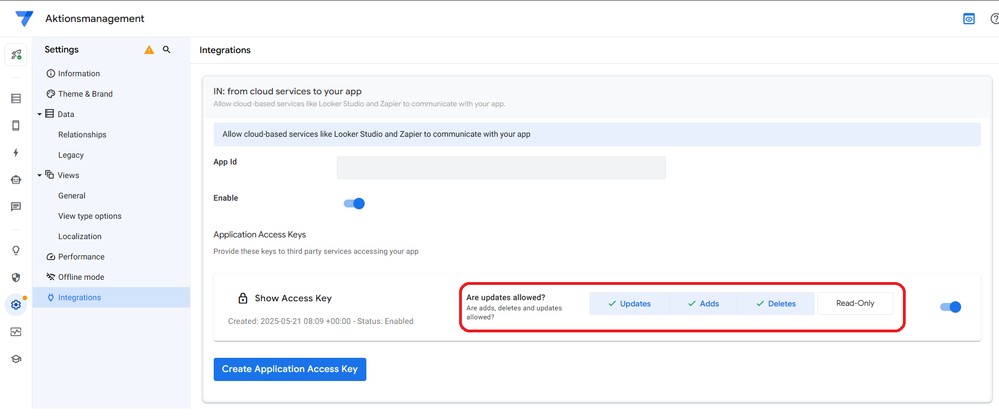The width and height of the screenshot is (999, 416).
Task: Collapse the Data section arrow
Action: click(40, 115)
